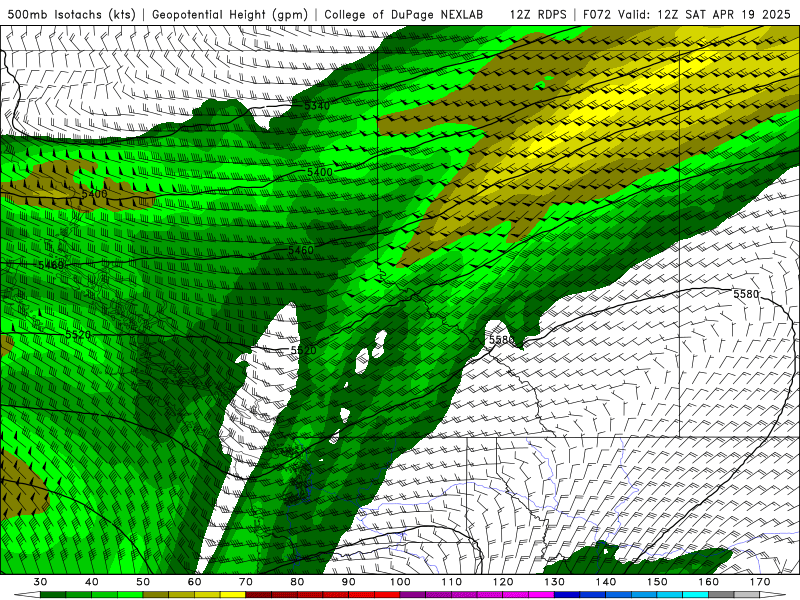Screen dimensions: 800x600
Task: Click the 70 knot color bar label
Action: pyautogui.click(x=246, y=582)
